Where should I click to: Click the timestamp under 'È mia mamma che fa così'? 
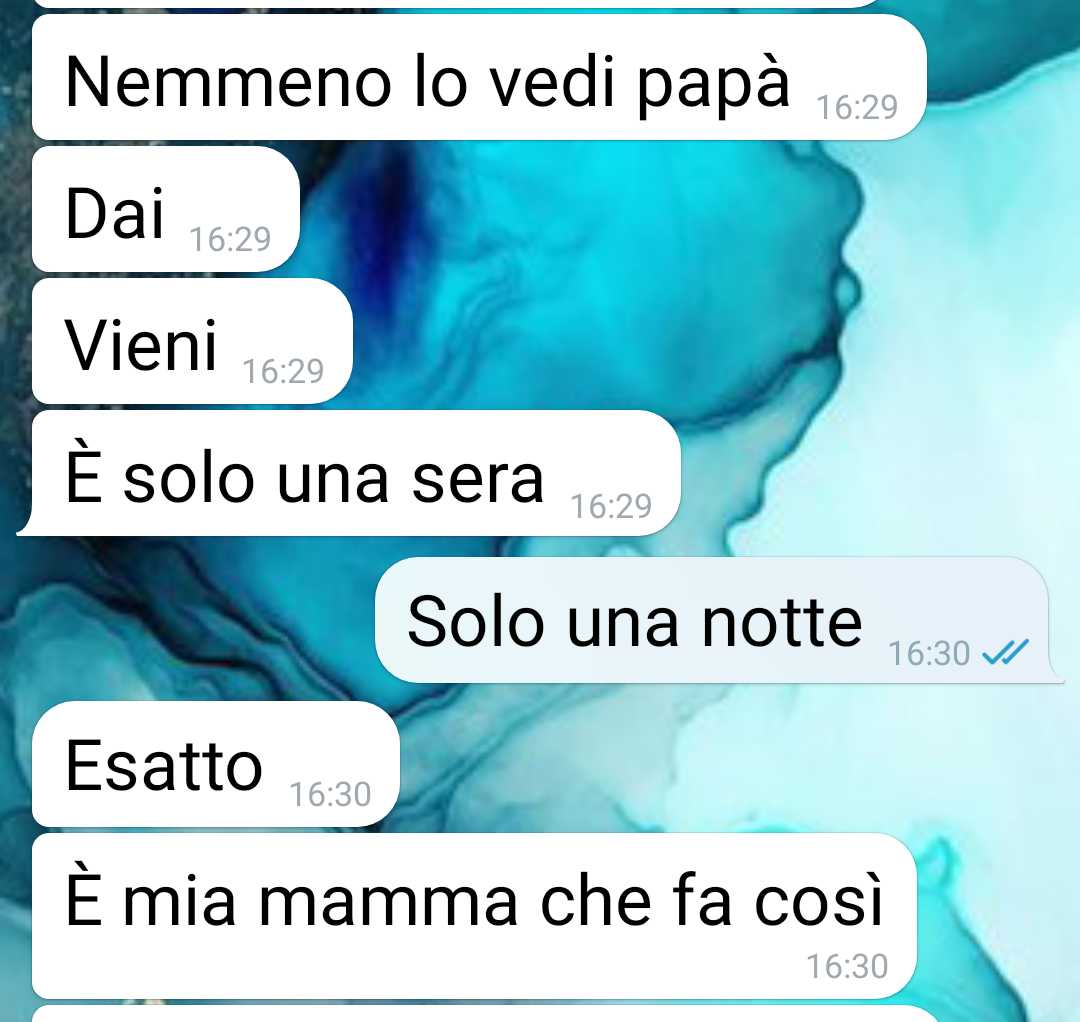click(x=847, y=966)
